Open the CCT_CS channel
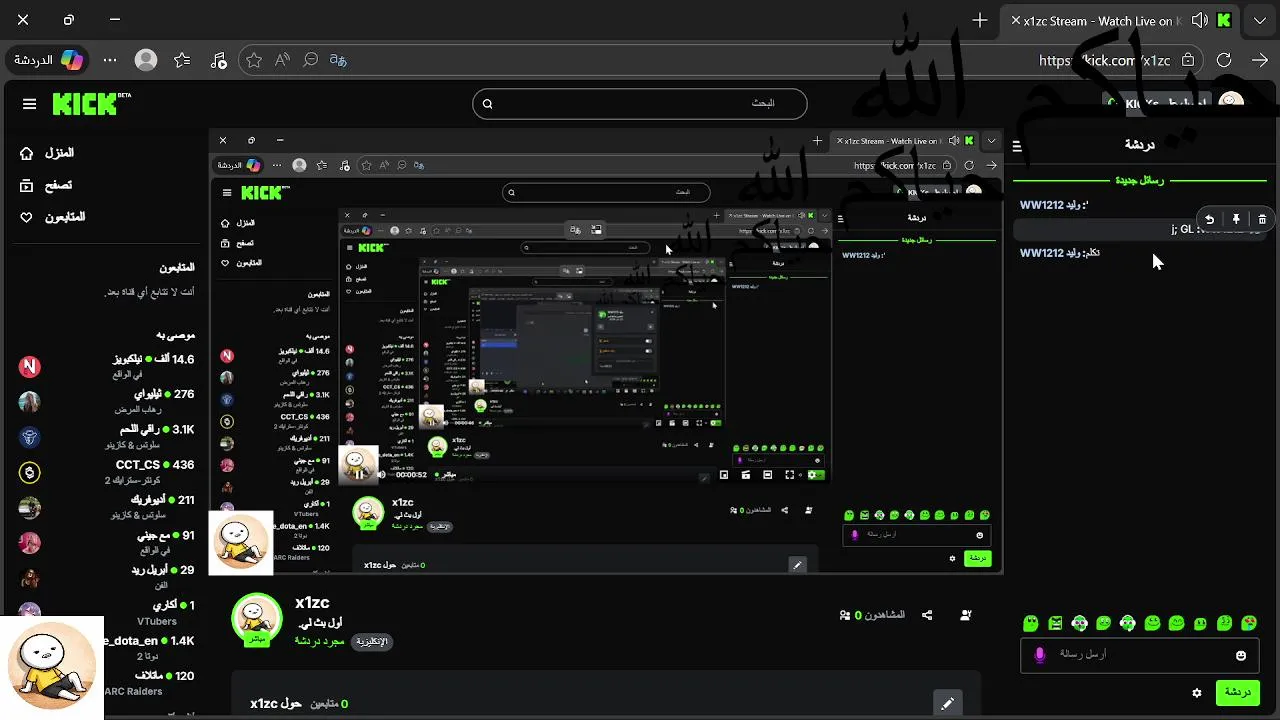The image size is (1280, 720). click(x=105, y=471)
